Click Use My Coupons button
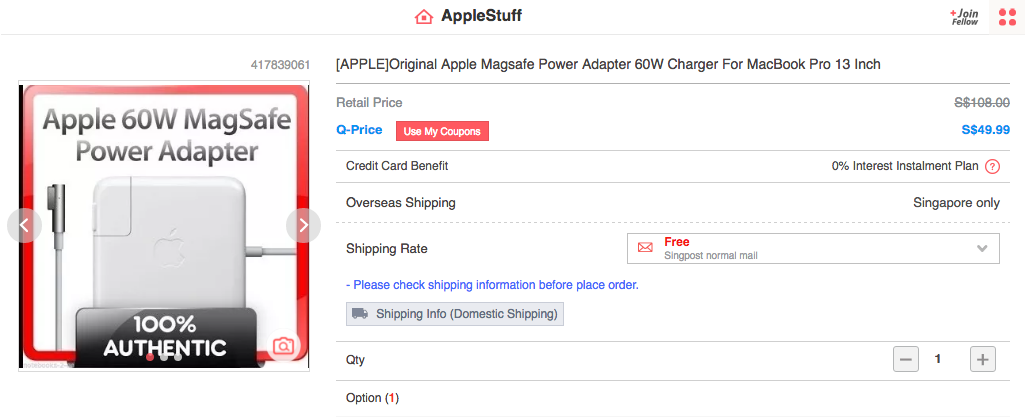Screen dimensions: 1026x417 (x=442, y=131)
